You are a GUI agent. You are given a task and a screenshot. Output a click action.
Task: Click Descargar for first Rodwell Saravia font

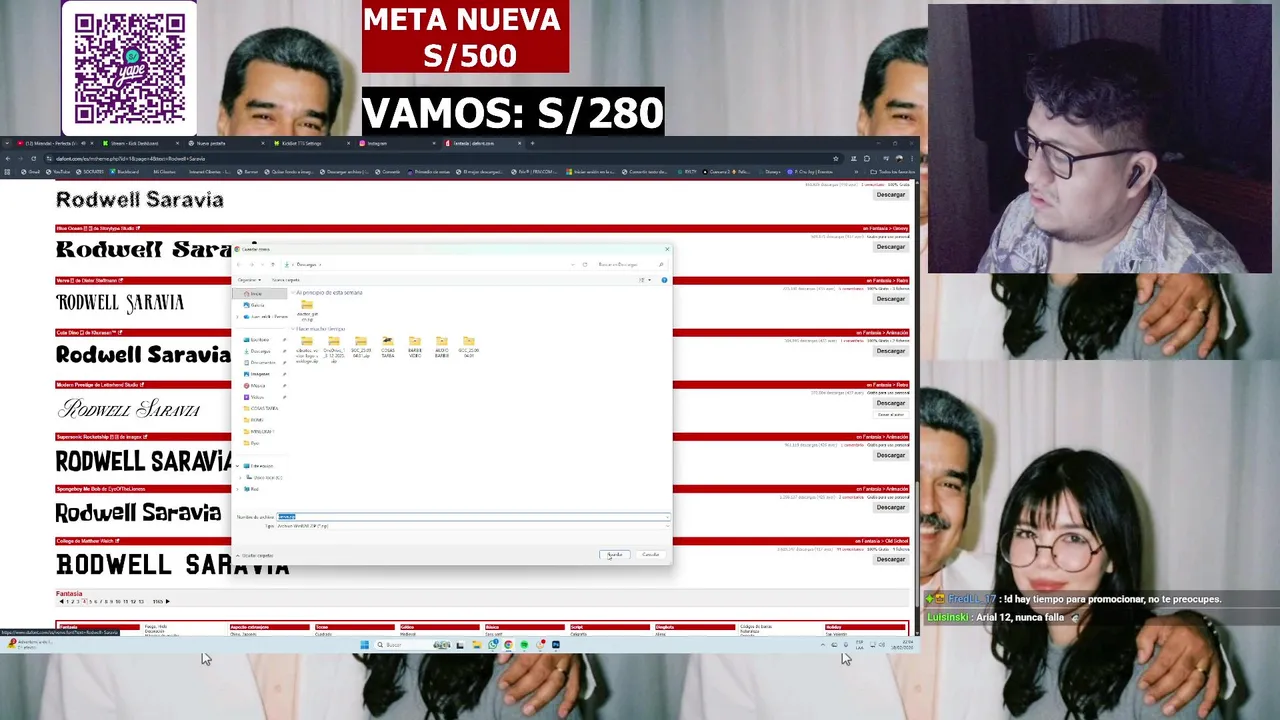coord(890,195)
